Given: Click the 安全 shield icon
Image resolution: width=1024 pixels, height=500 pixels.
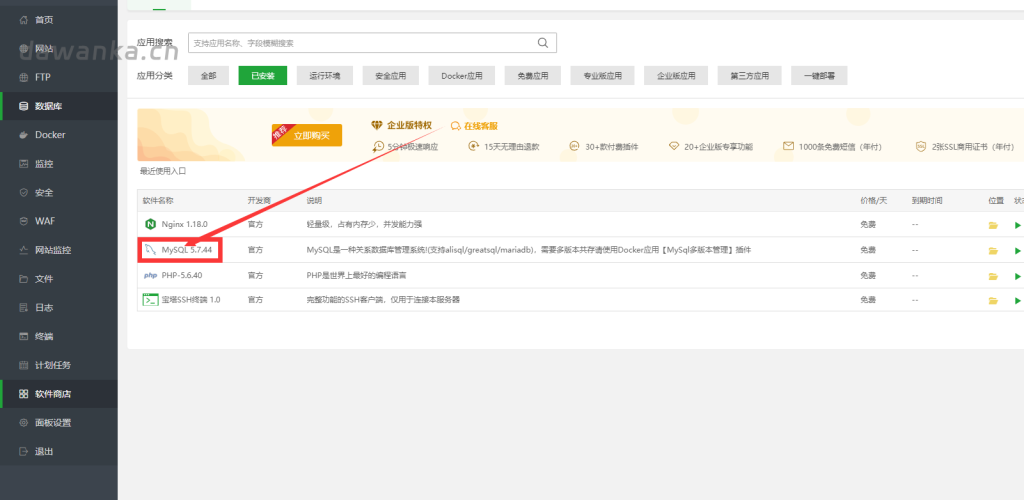Looking at the screenshot, I should 24,193.
